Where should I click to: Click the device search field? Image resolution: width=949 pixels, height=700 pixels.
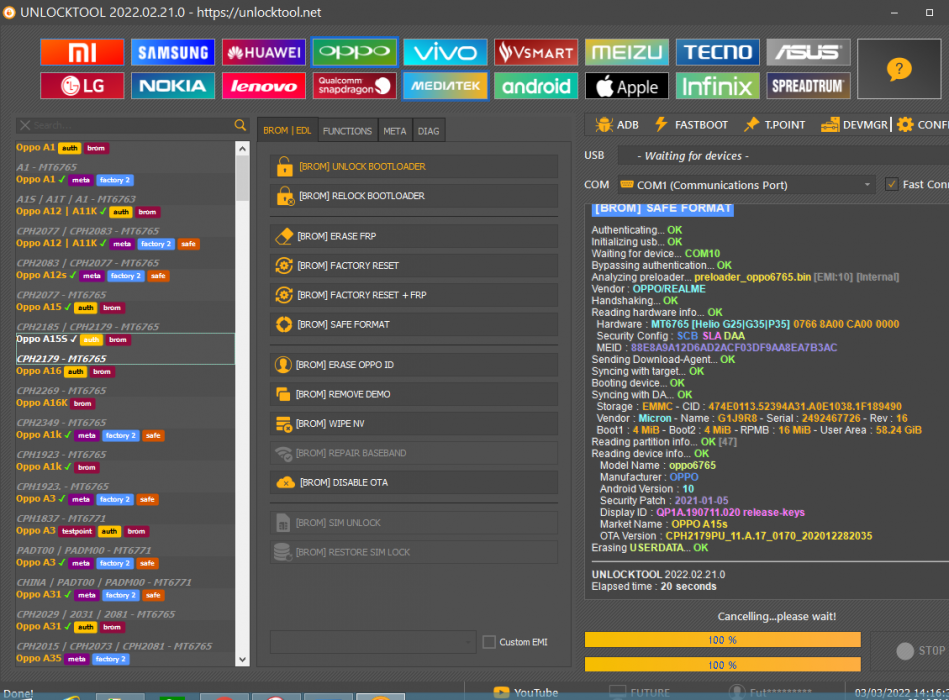point(132,125)
